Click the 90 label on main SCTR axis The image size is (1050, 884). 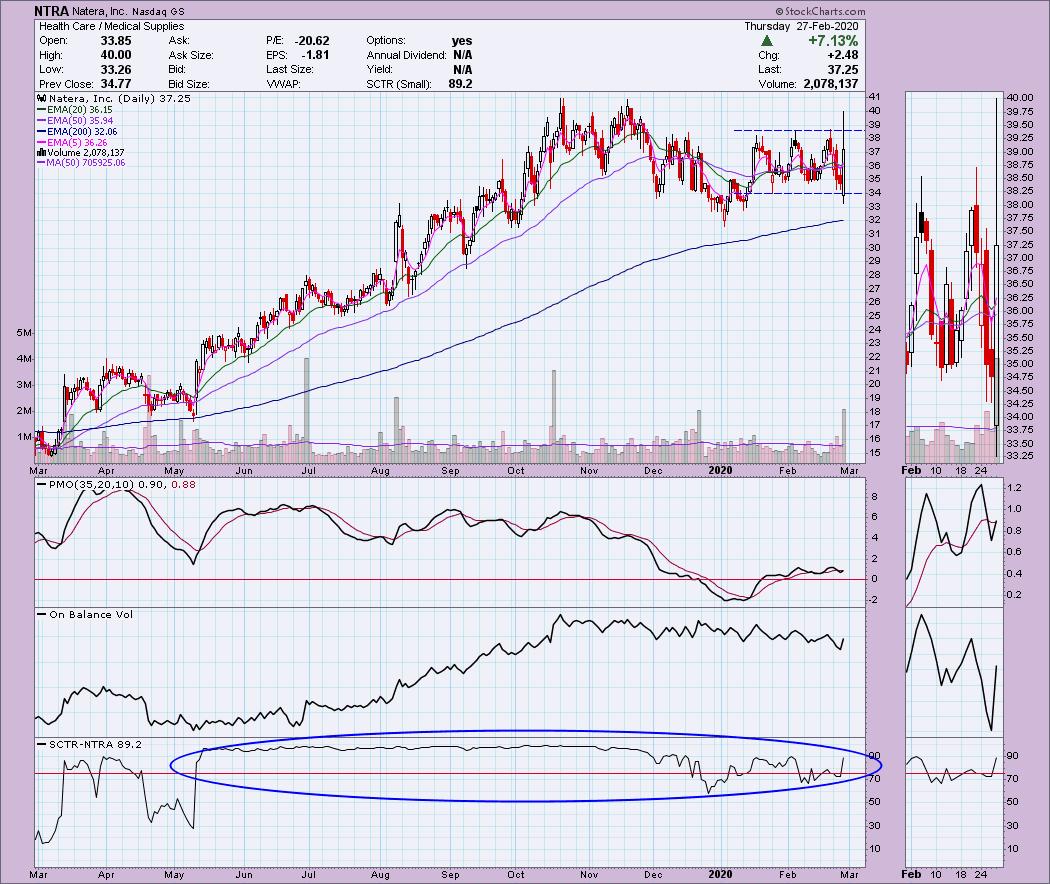(x=874, y=755)
